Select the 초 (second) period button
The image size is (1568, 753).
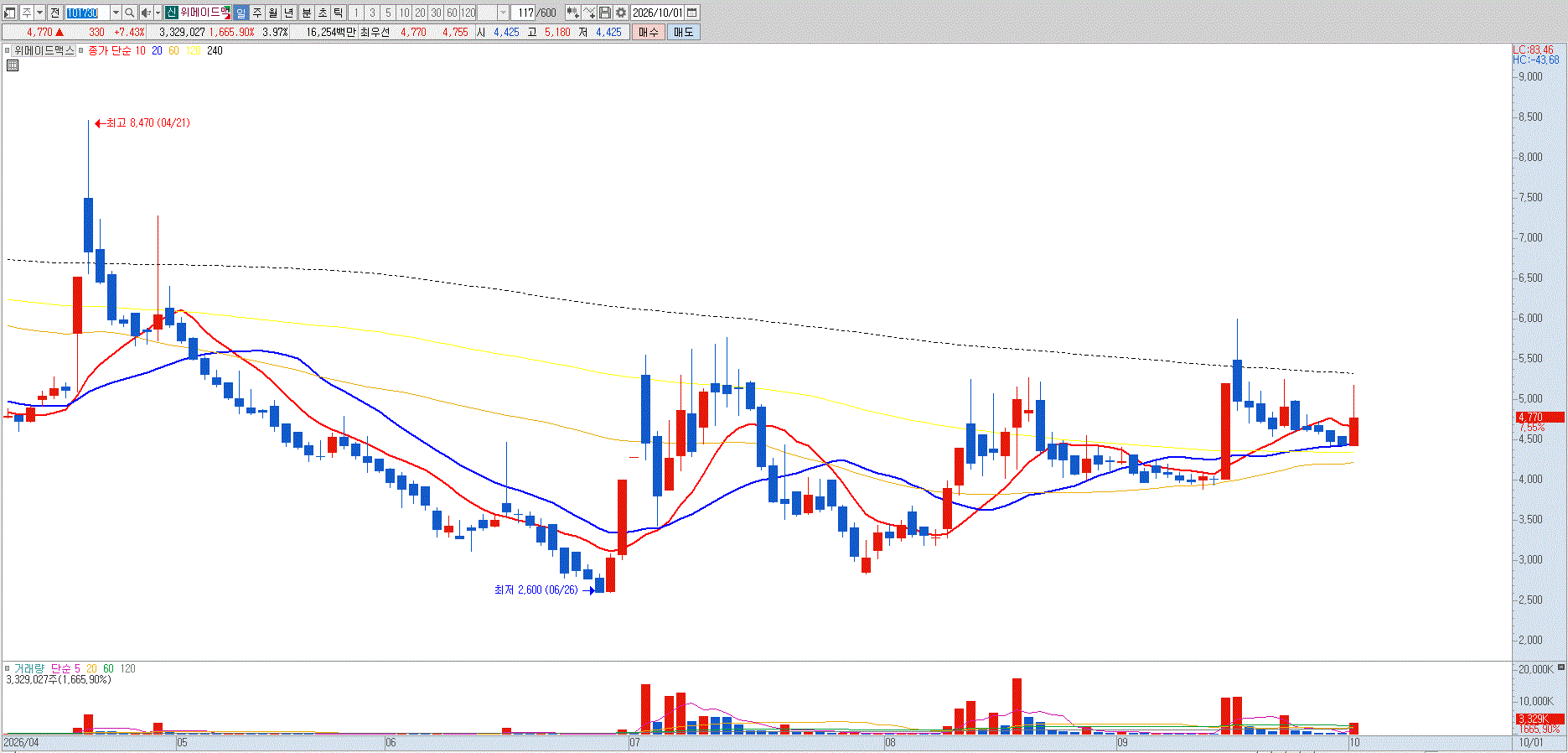pyautogui.click(x=323, y=13)
